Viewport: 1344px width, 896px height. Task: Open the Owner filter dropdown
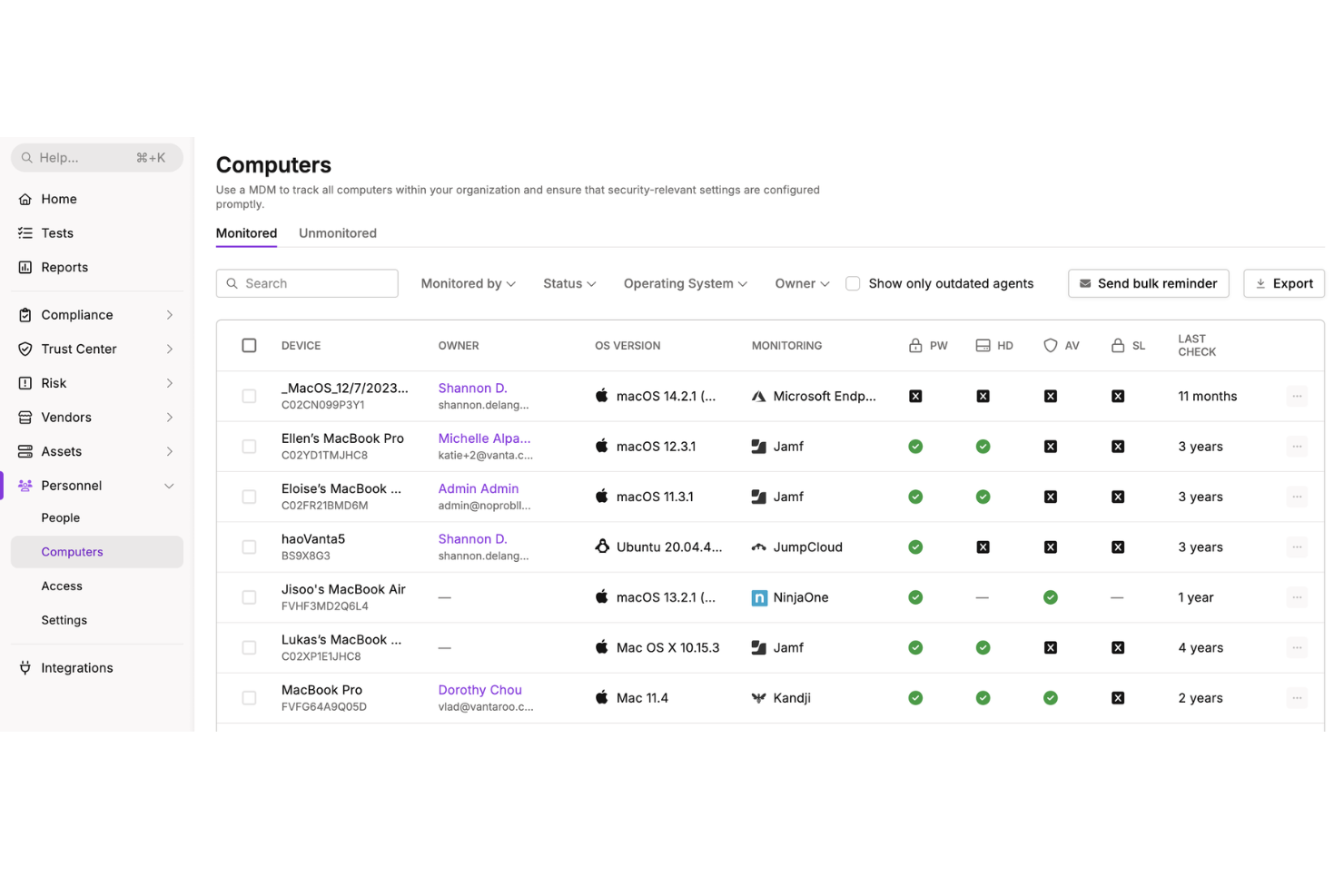[x=801, y=283]
